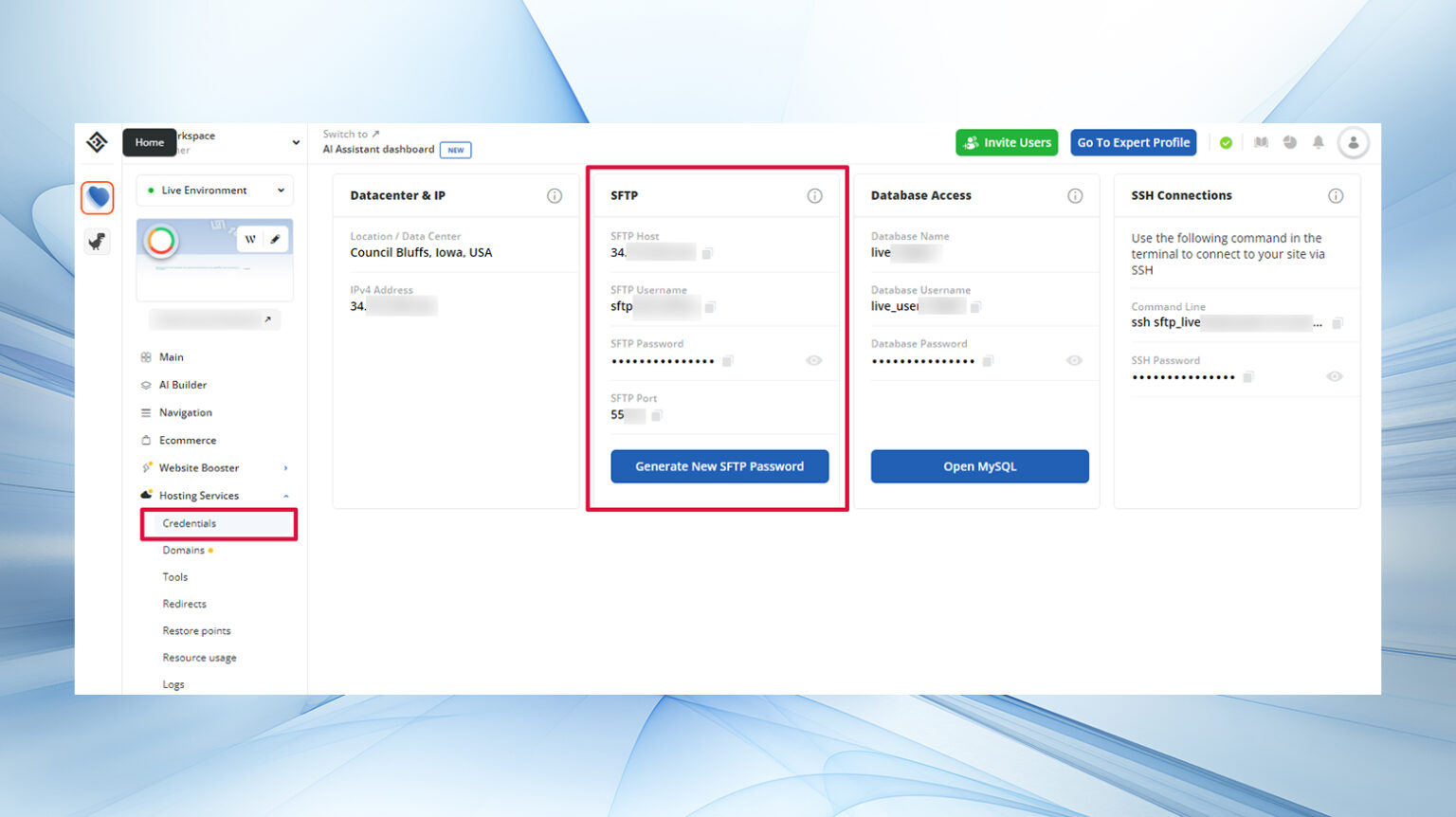Expand the Website Booster submenu
The width and height of the screenshot is (1456, 817).
(x=285, y=468)
